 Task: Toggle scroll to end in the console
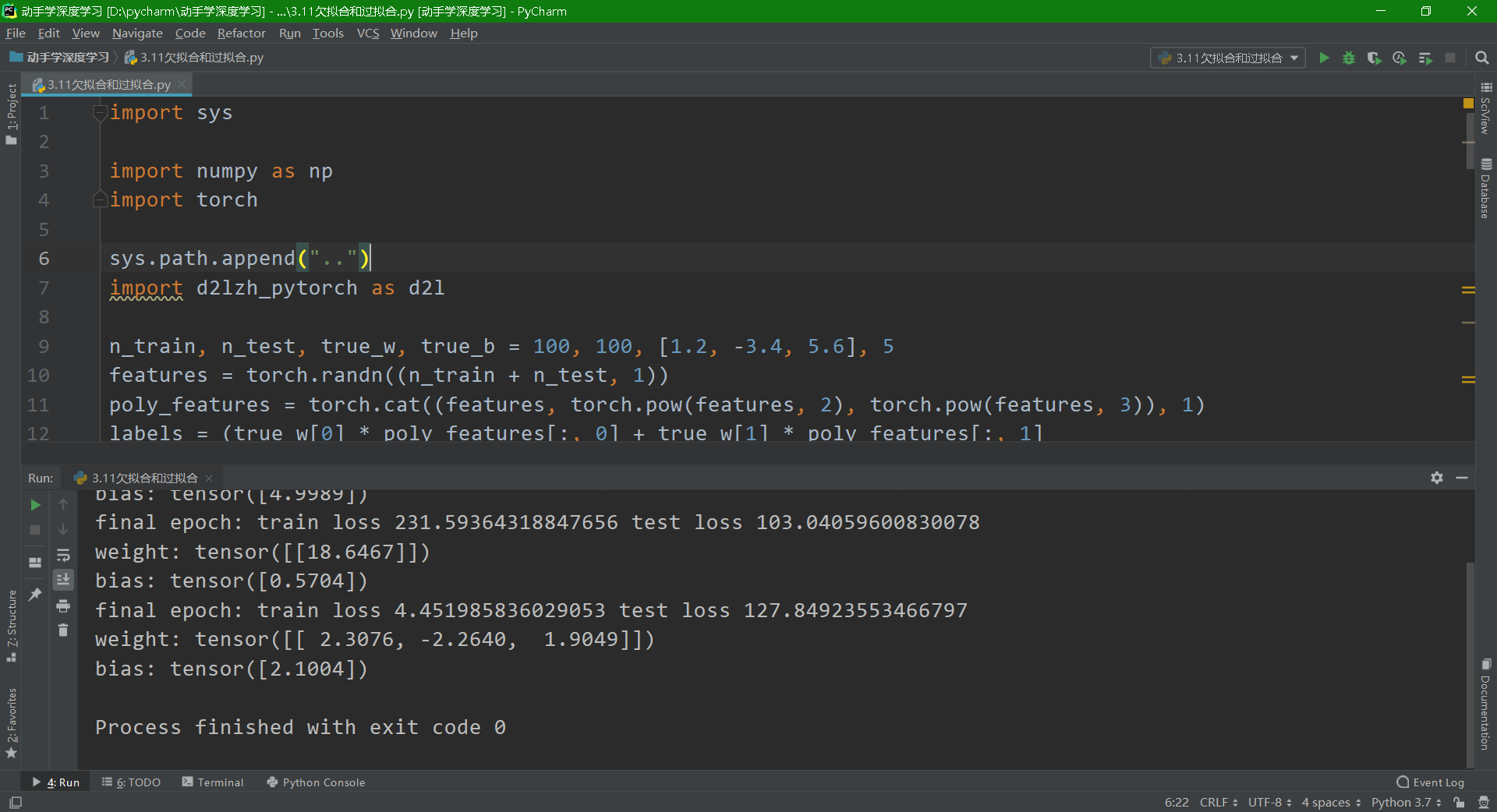(63, 579)
